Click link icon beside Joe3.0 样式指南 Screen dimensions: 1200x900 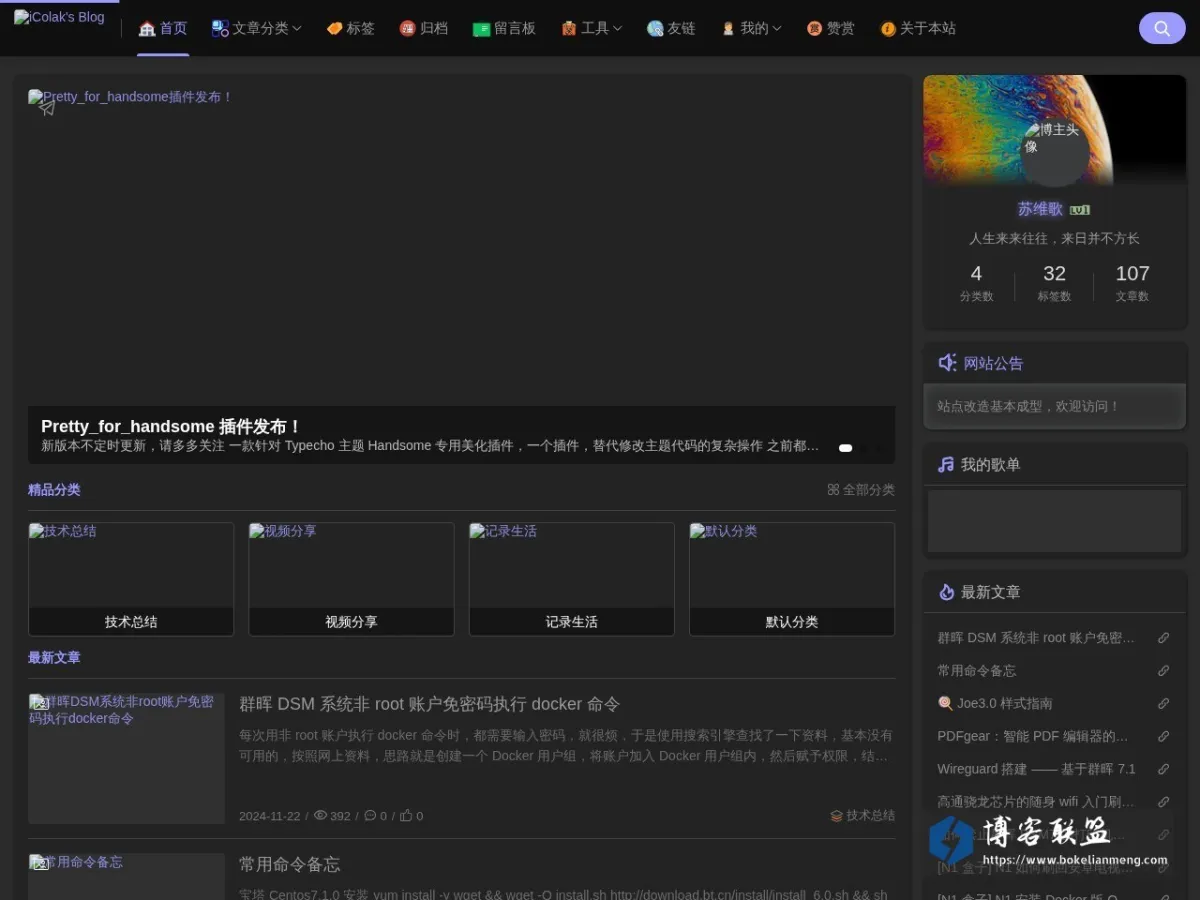[1163, 704]
